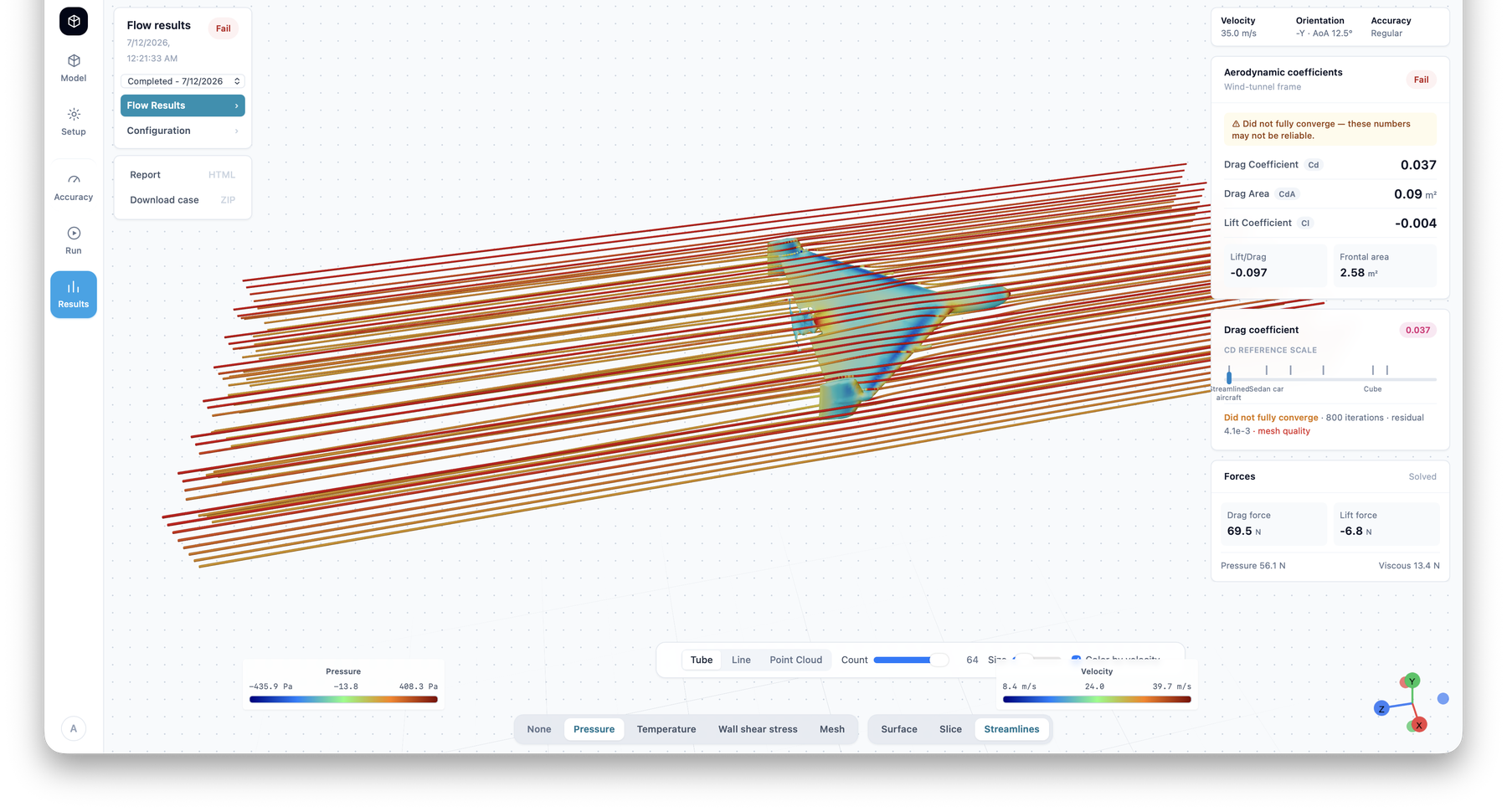This screenshot has width=1507, height=812.
Task: Set surface field to None
Action: pyautogui.click(x=539, y=729)
